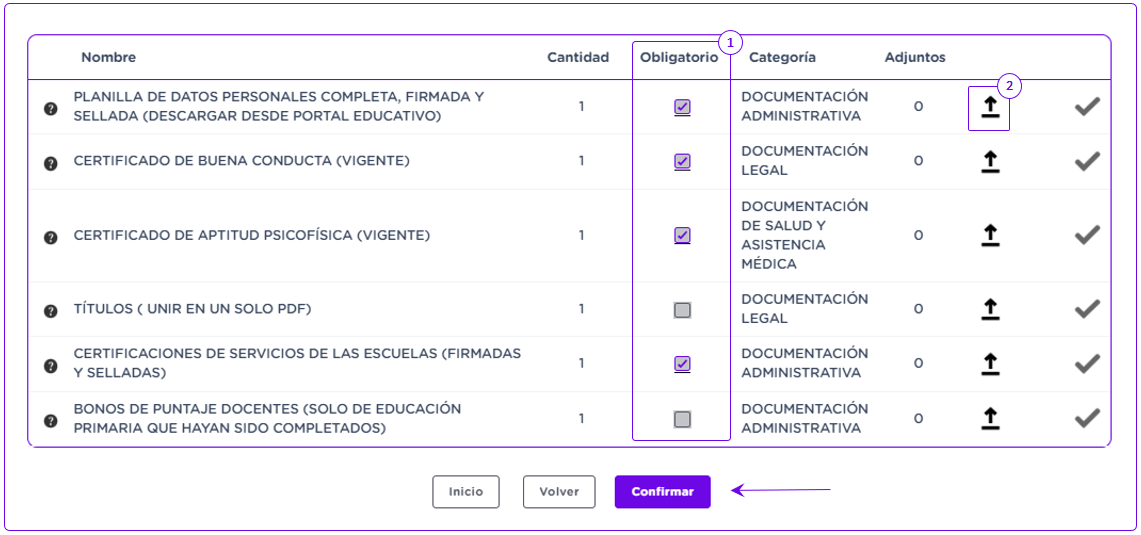Upload Bonos de Puntaje Docentes file
The image size is (1141, 535).
(x=989, y=418)
